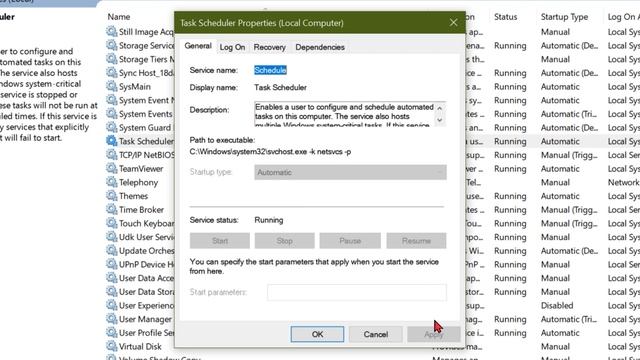Click the description scroll up arrow
Viewport: 640px width, 360px height.
coord(440,108)
